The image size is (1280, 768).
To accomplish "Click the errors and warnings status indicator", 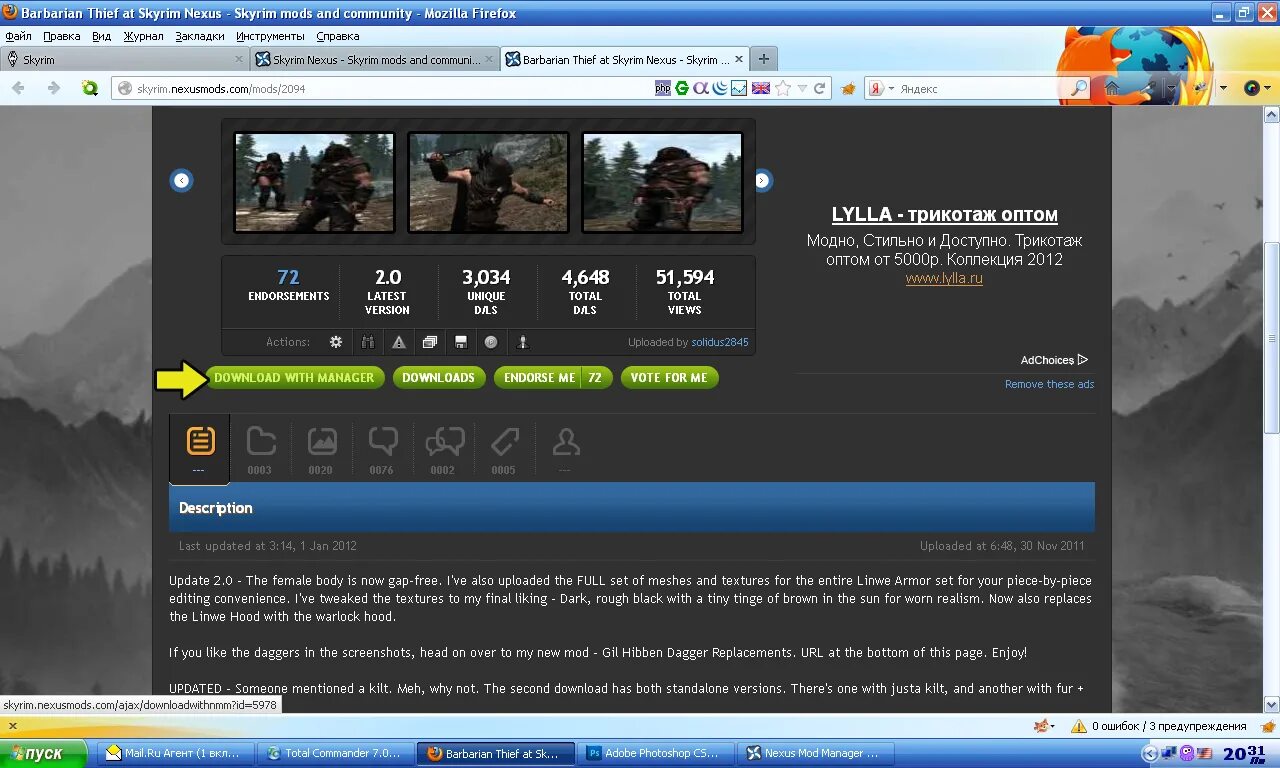I will pyautogui.click(x=1159, y=726).
